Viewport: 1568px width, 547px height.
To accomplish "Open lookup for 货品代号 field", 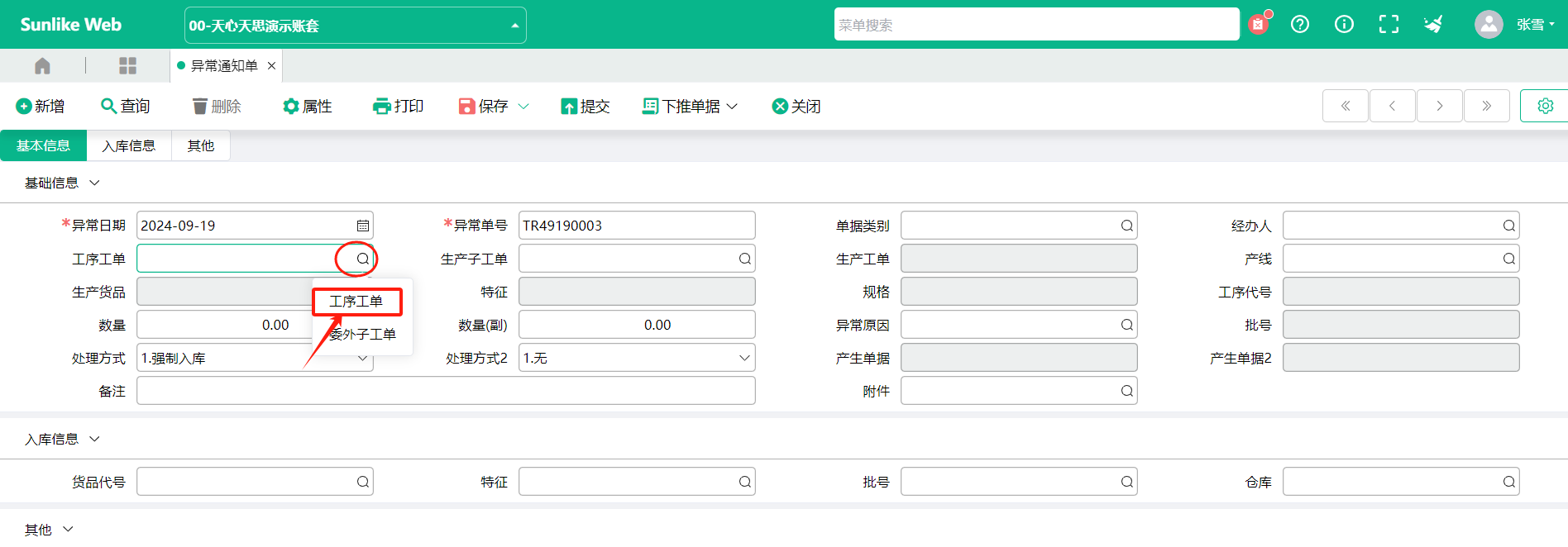I will [x=363, y=482].
